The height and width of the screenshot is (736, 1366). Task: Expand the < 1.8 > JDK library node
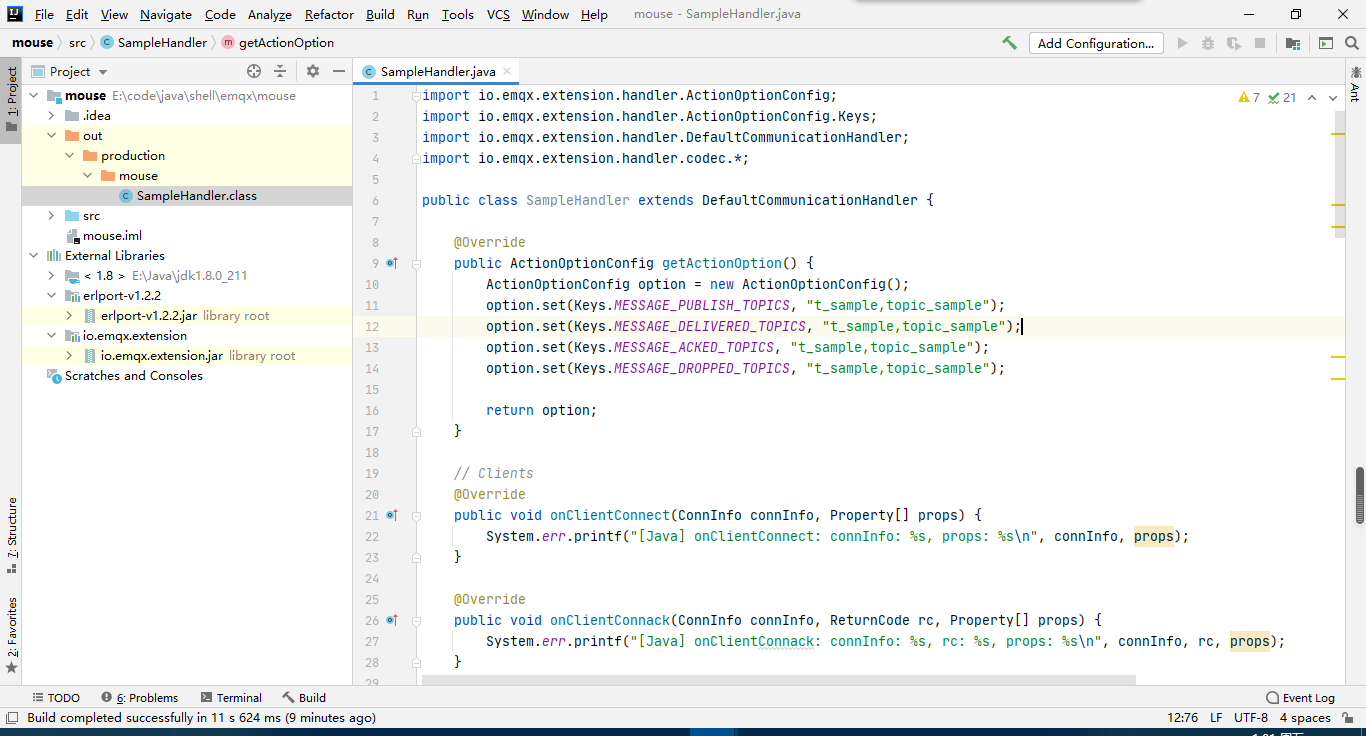(52, 276)
